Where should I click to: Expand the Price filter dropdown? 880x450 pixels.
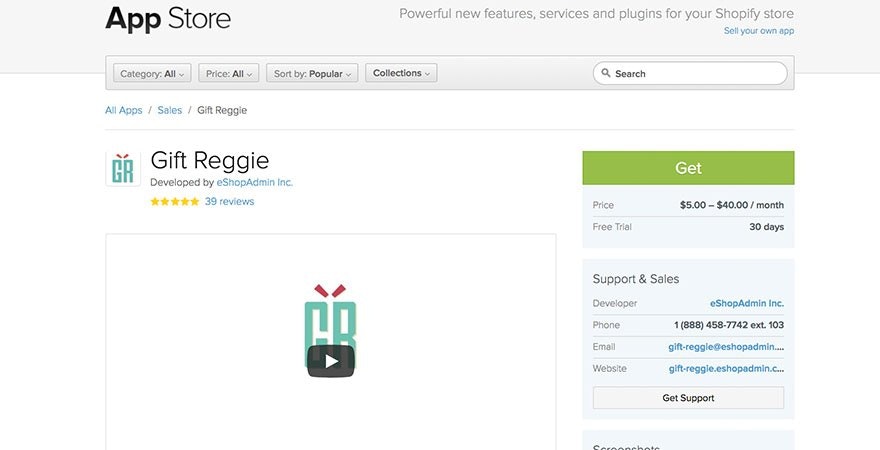(229, 73)
